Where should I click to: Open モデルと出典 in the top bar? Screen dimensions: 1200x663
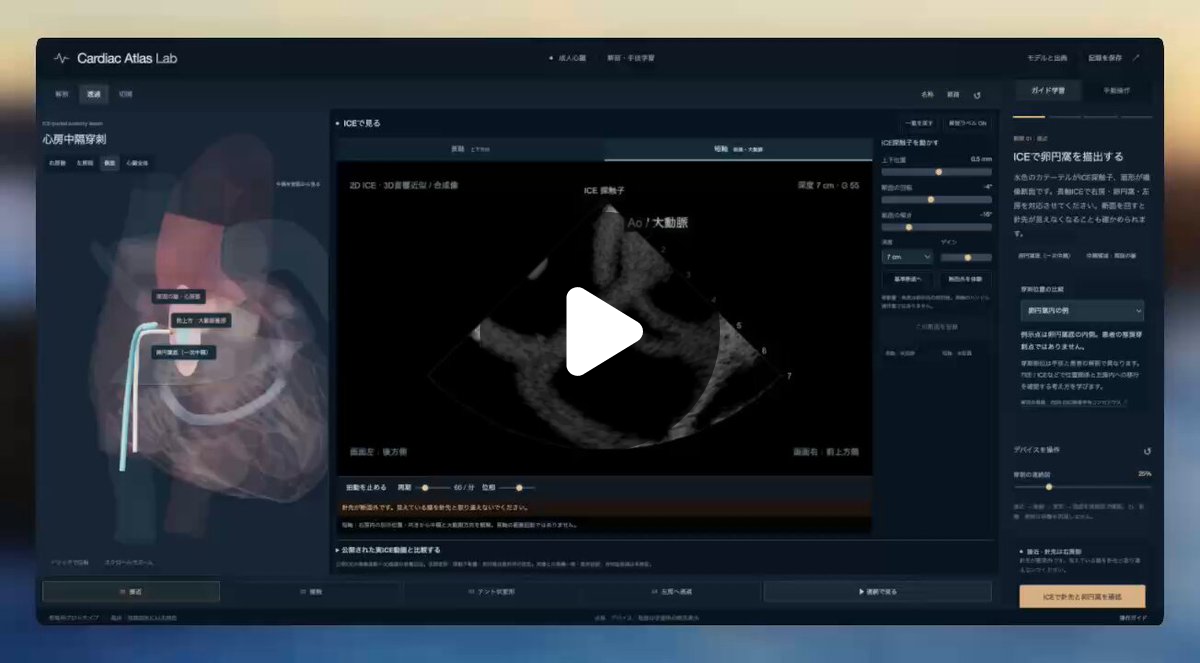coord(1047,58)
